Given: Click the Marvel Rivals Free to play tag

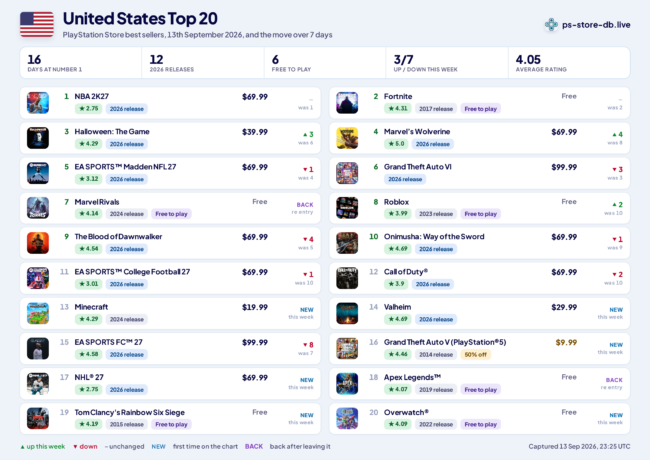Looking at the screenshot, I should [x=171, y=214].
